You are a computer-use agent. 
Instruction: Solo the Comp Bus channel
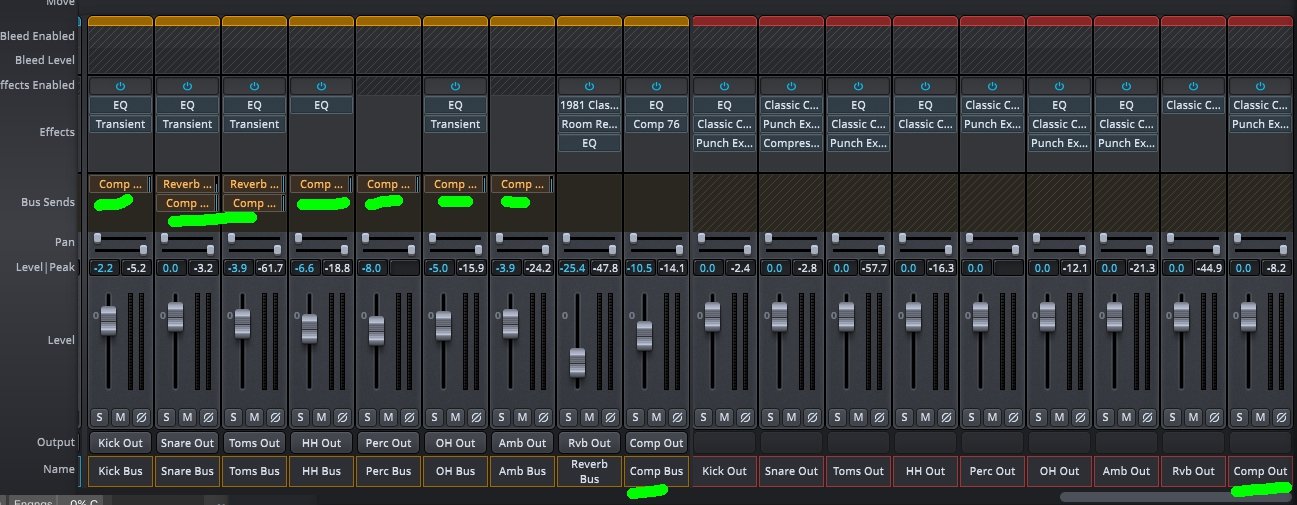tap(635, 416)
